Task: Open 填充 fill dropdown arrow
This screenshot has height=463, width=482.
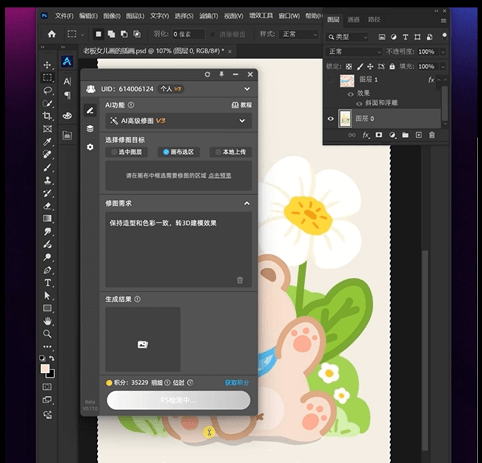Action: 443,67
